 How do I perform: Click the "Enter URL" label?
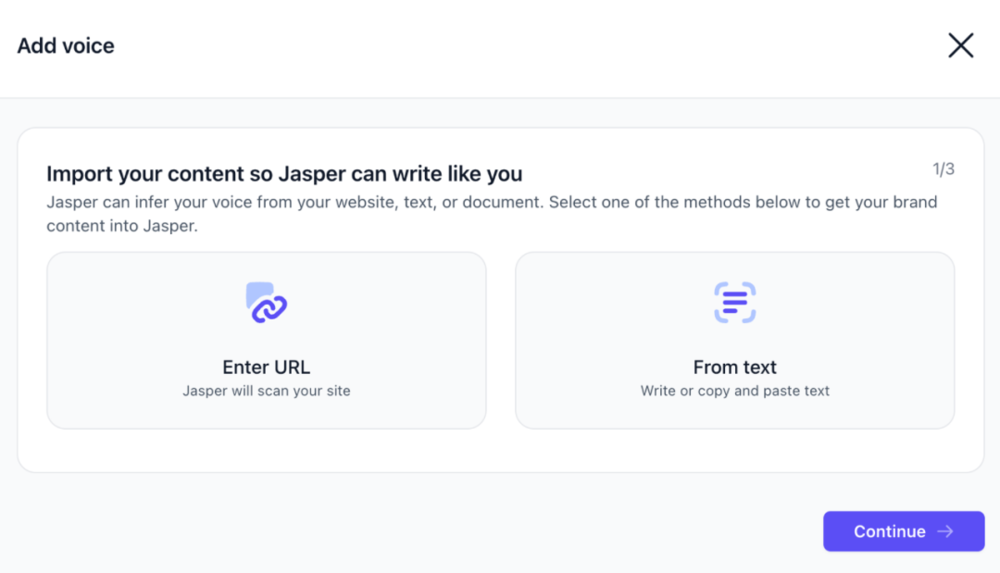coord(266,367)
